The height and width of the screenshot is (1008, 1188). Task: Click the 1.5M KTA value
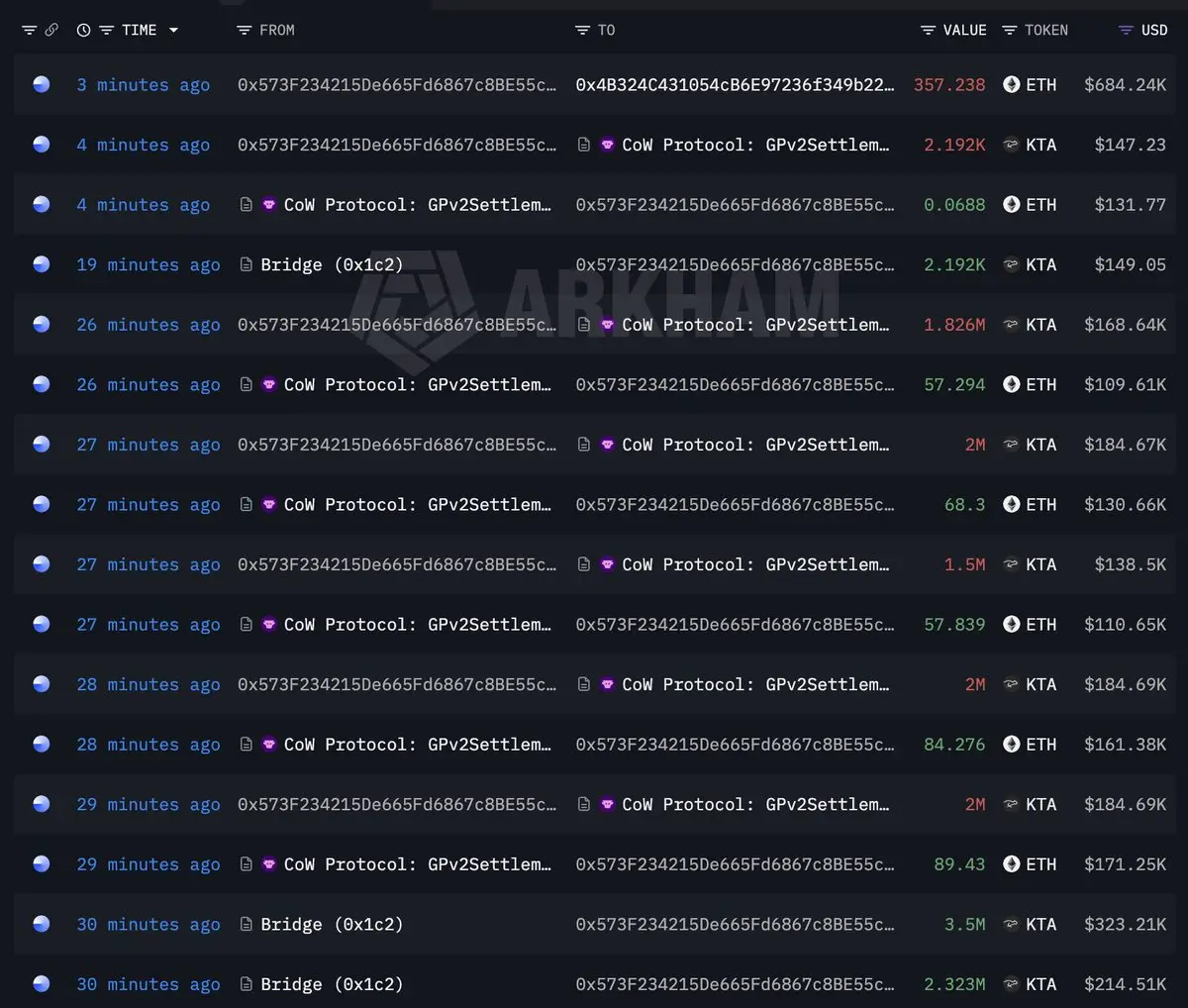pos(964,564)
